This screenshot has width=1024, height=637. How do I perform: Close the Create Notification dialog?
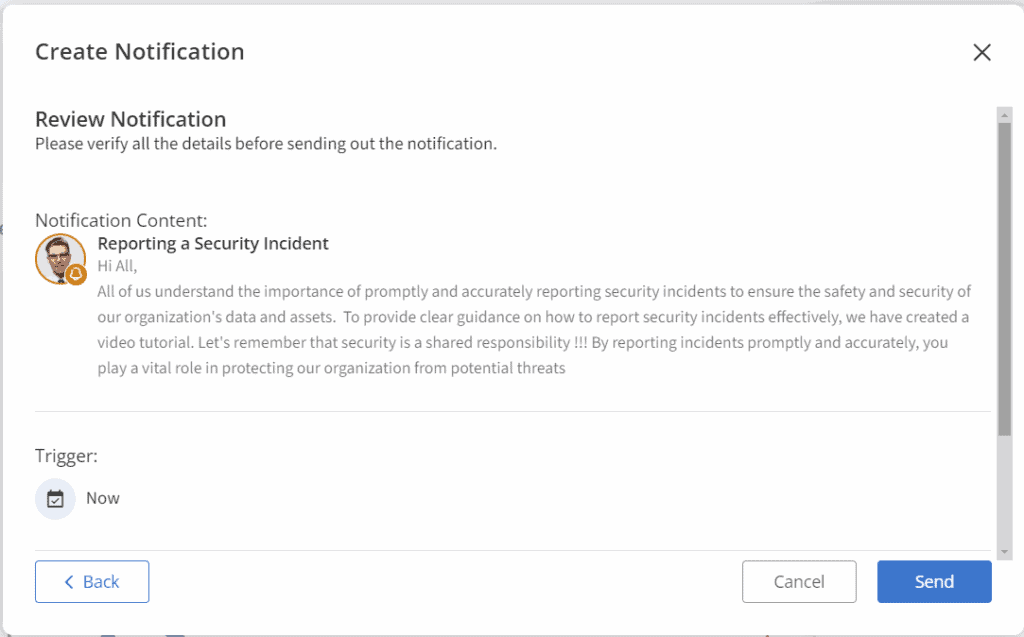(982, 53)
